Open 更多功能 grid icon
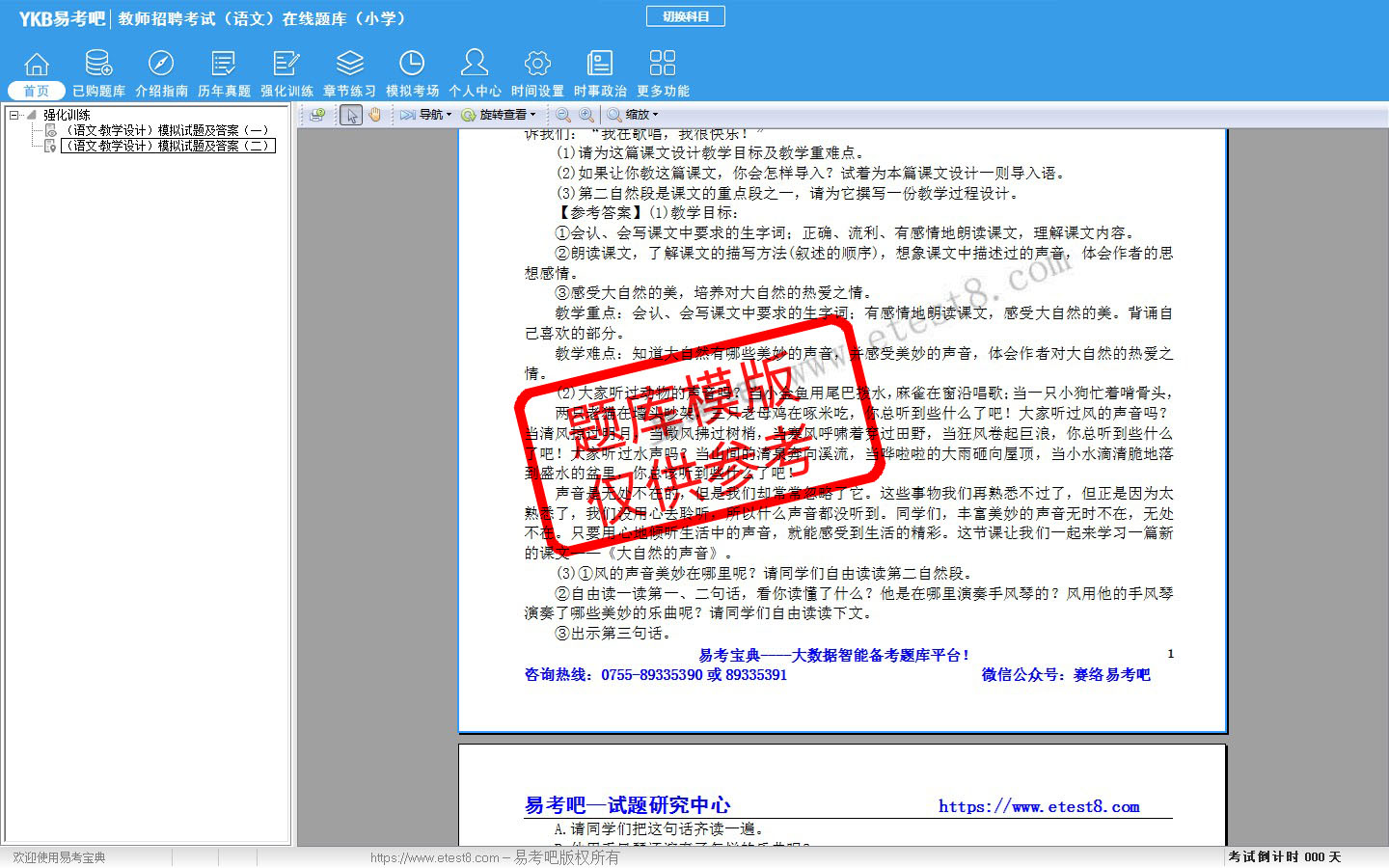The height and width of the screenshot is (868, 1389). [x=663, y=65]
